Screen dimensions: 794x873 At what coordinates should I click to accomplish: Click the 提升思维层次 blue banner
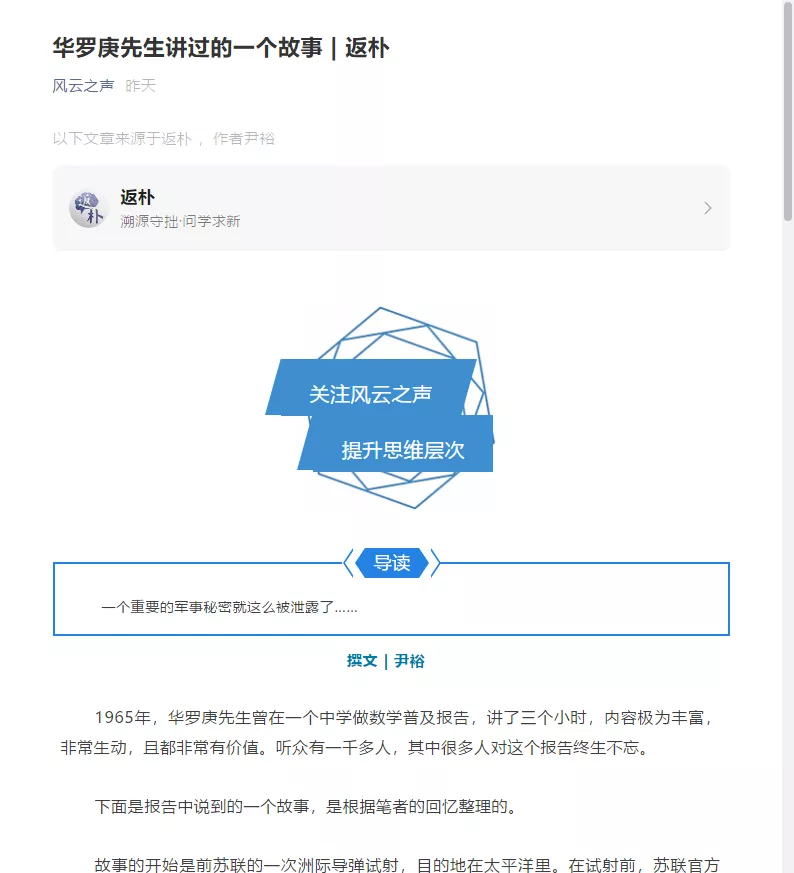(403, 450)
